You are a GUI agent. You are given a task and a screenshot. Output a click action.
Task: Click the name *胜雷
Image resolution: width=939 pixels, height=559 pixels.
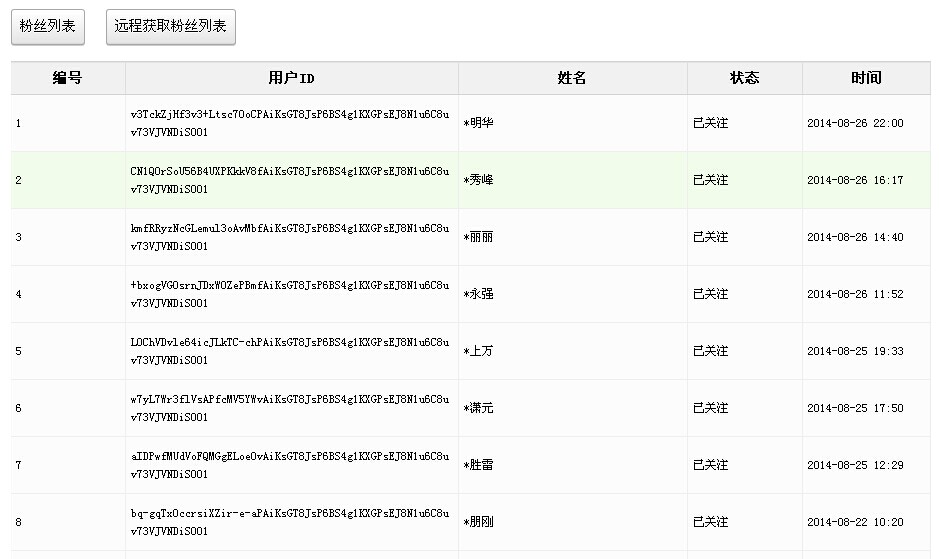(478, 465)
